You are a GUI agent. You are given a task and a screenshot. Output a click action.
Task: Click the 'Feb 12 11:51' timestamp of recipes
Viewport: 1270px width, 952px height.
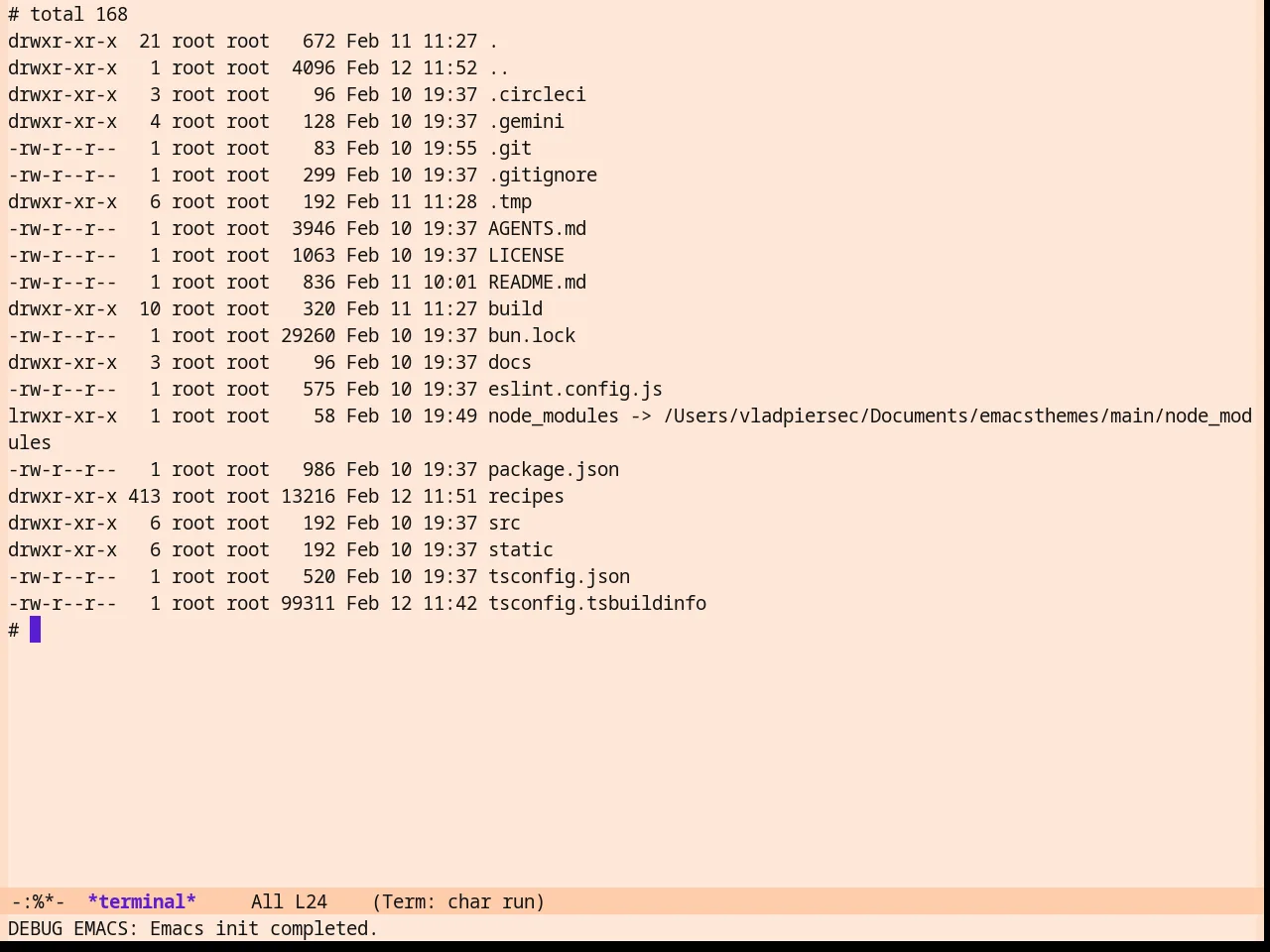(412, 497)
